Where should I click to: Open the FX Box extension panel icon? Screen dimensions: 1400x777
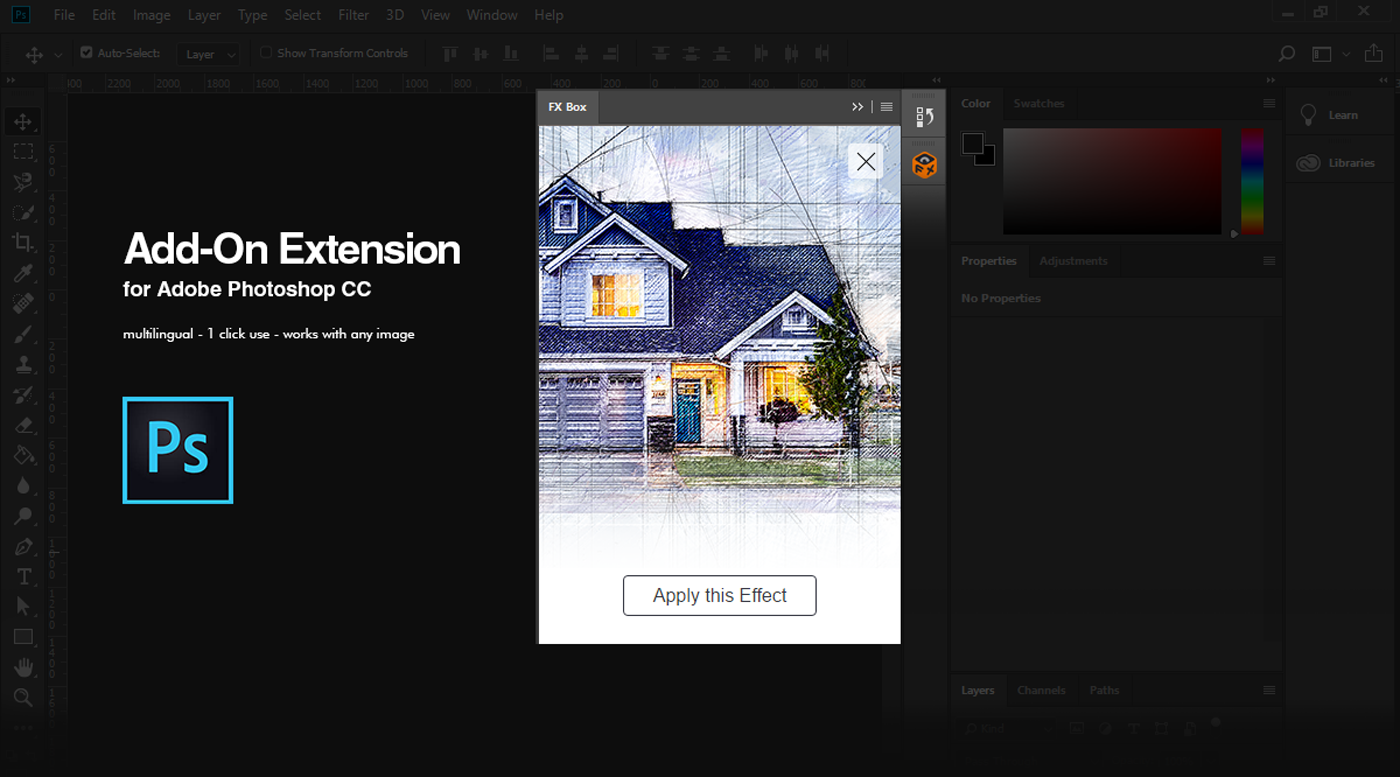pyautogui.click(x=923, y=163)
